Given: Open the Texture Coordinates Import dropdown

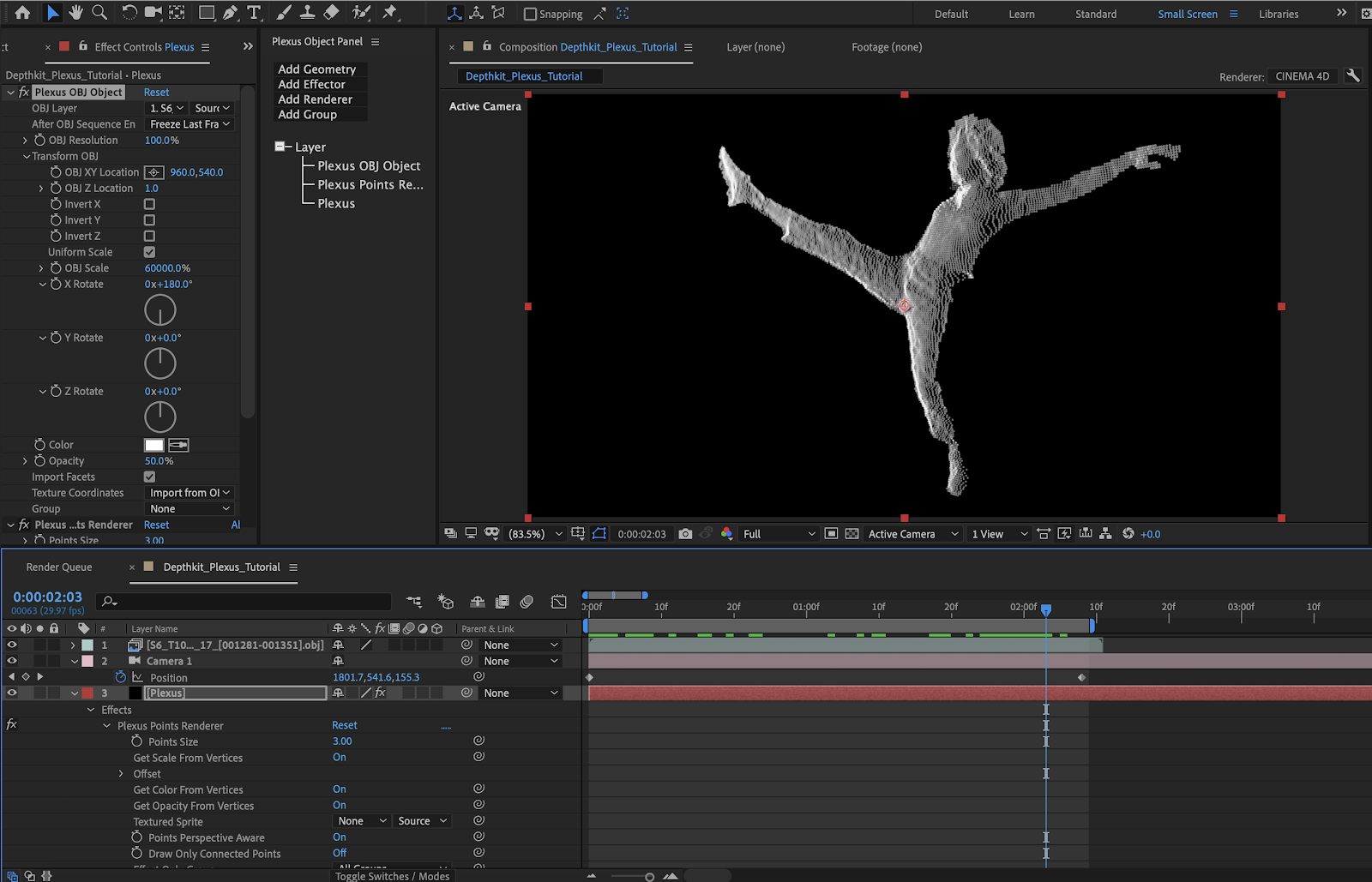Looking at the screenshot, I should tap(190, 493).
